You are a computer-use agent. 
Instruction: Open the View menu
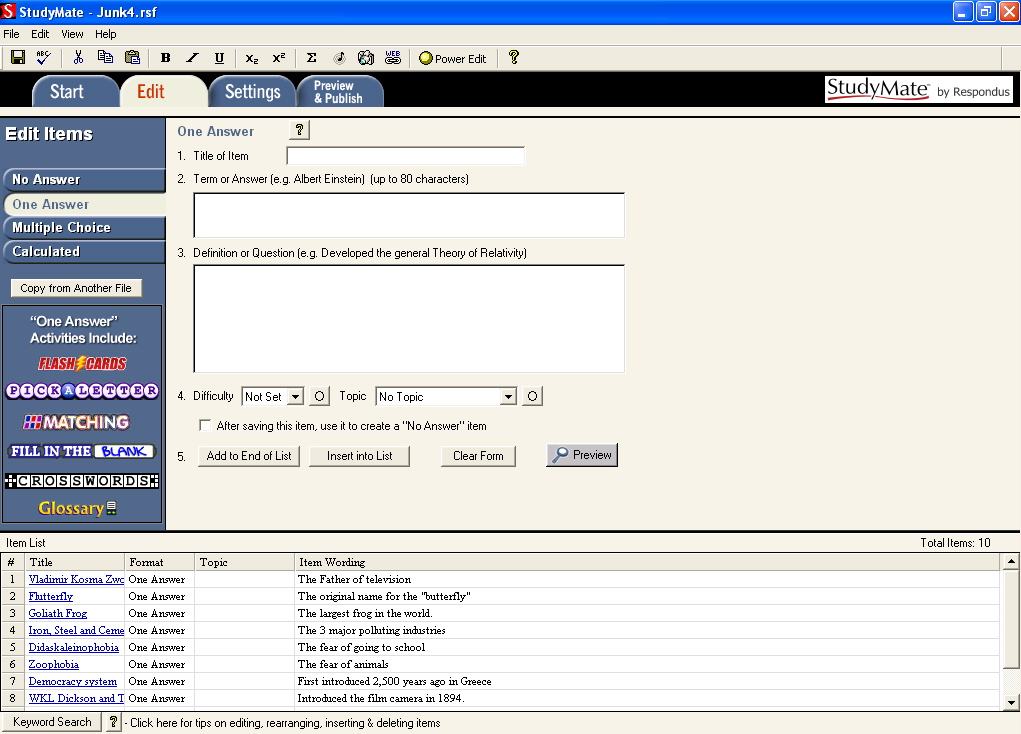[x=72, y=34]
